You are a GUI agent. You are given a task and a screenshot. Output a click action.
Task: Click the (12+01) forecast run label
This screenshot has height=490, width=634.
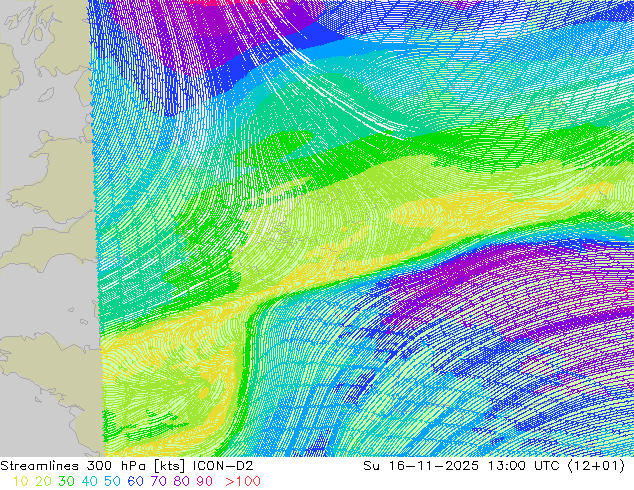pyautogui.click(x=596, y=466)
